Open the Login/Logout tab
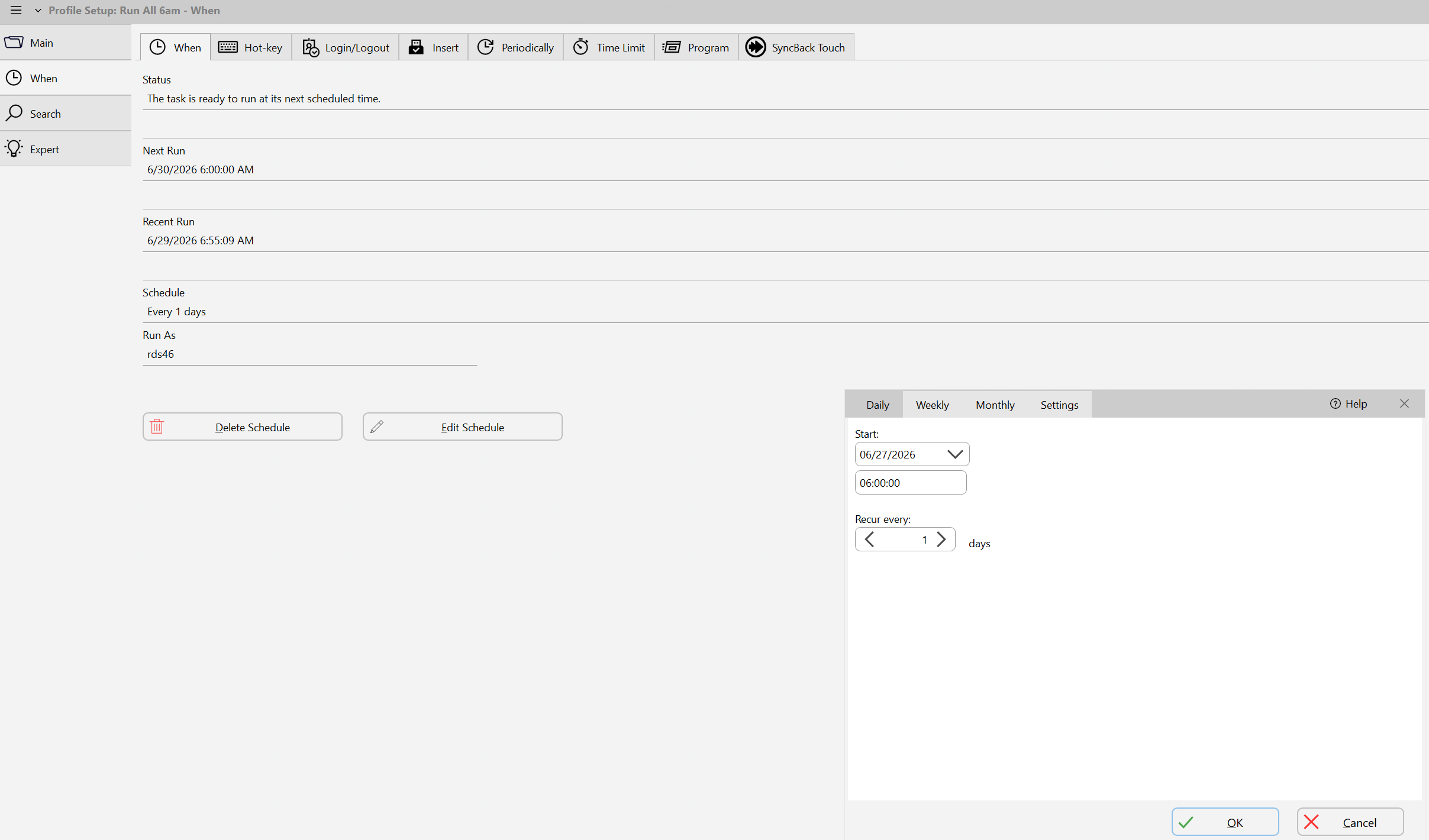1429x840 pixels. click(346, 47)
